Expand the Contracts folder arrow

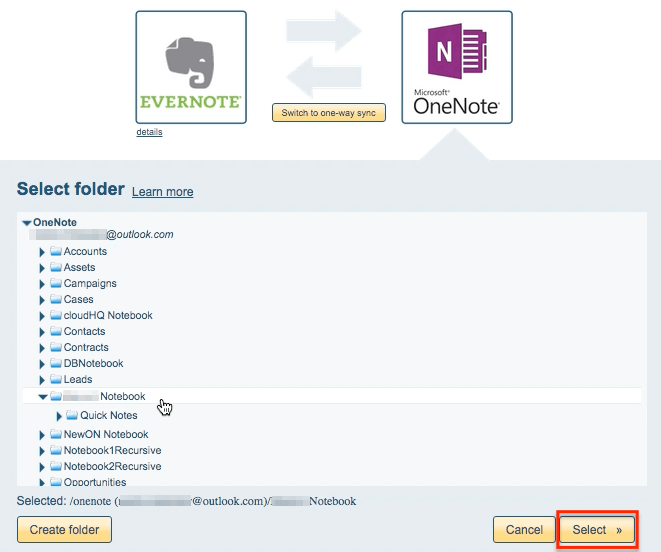tap(42, 348)
